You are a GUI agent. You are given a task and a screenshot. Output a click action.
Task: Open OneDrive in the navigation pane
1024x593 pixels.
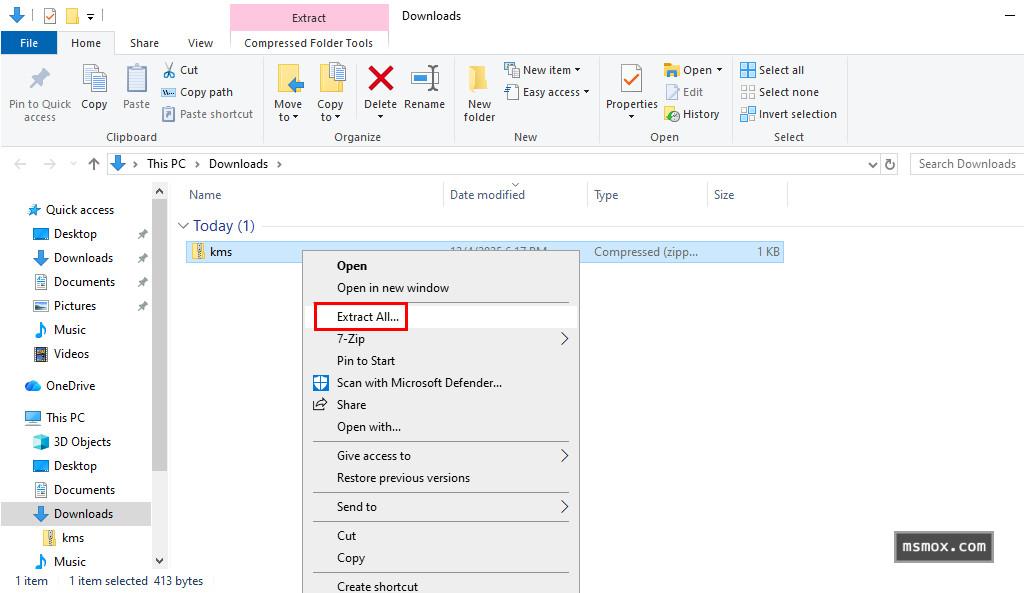(70, 386)
